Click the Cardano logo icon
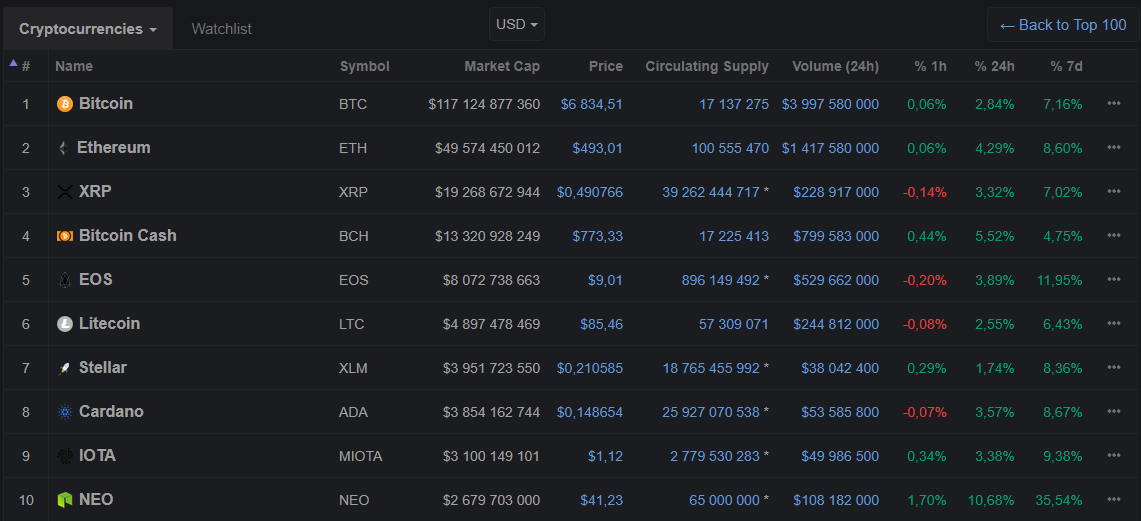The width and height of the screenshot is (1141, 521). (65, 412)
